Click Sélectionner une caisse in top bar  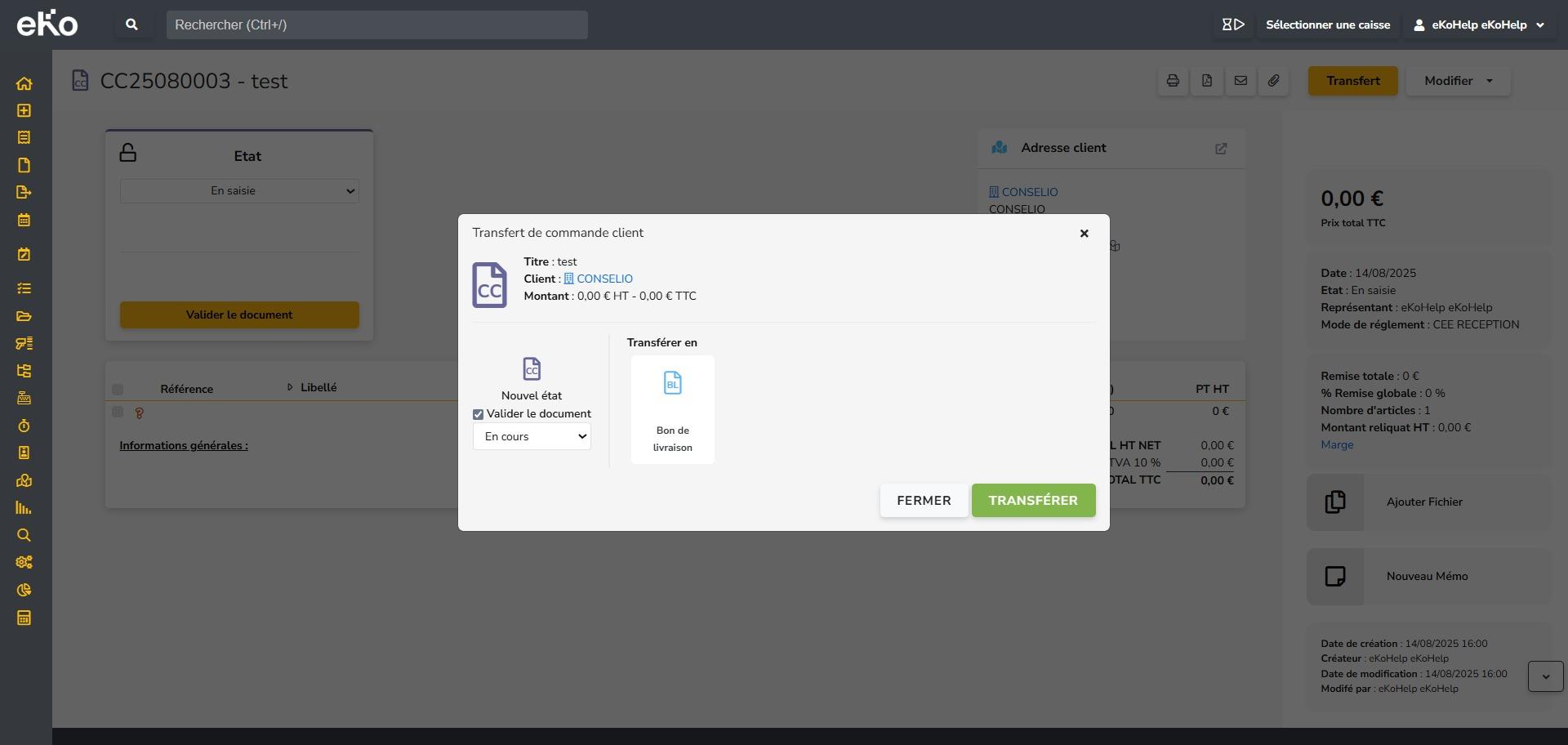pyautogui.click(x=1327, y=25)
